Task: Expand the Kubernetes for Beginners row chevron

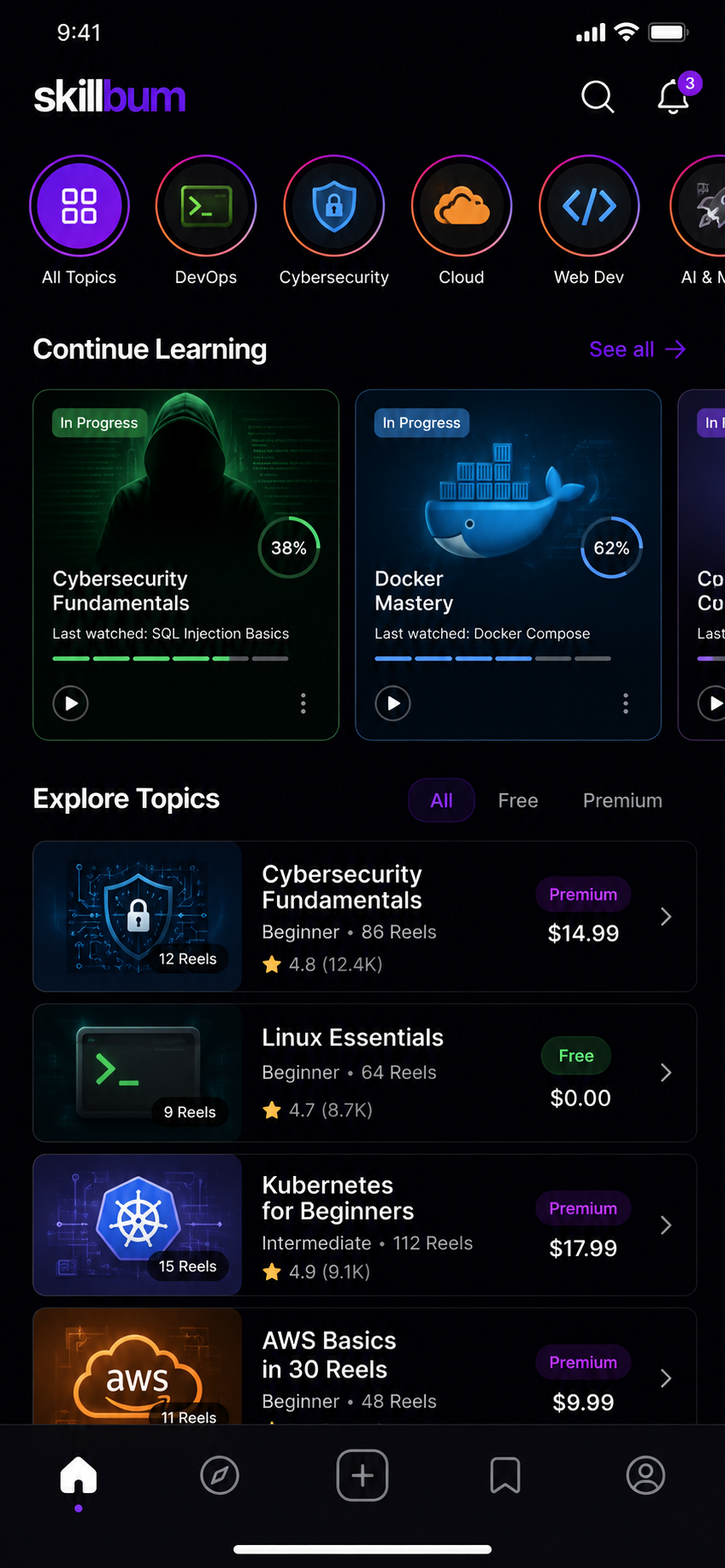Action: click(x=666, y=1225)
